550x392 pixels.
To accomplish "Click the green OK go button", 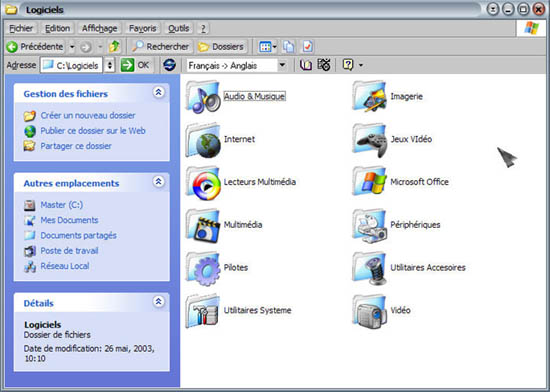I will click(x=136, y=65).
